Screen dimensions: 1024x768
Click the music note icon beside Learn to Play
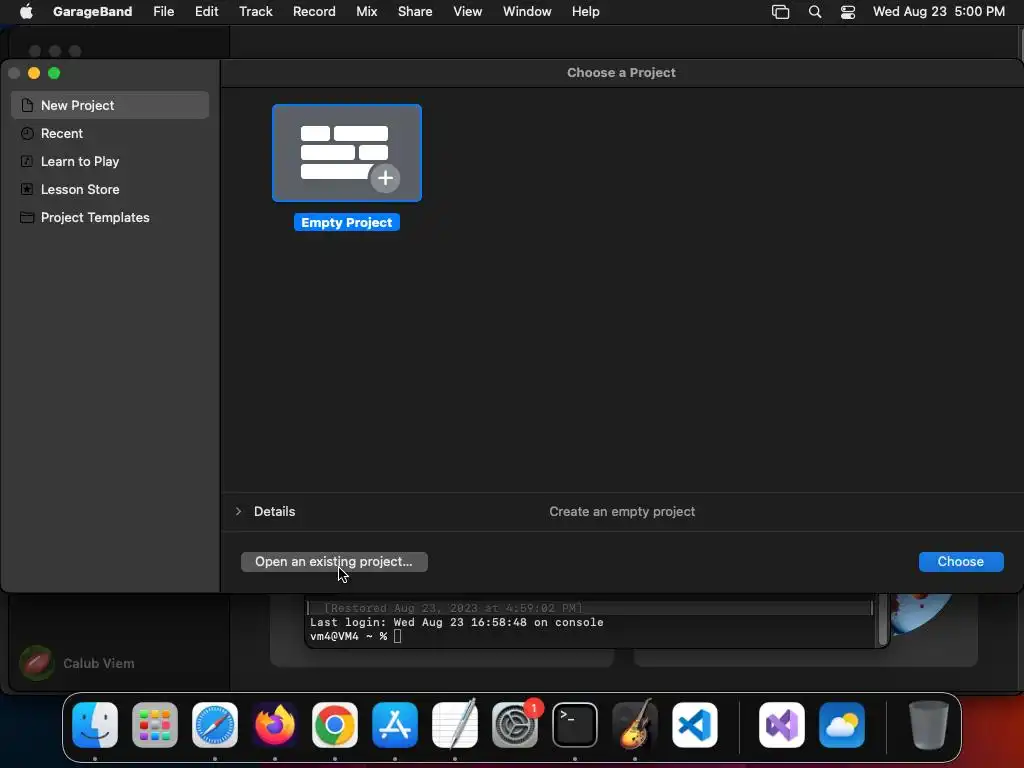coord(27,161)
